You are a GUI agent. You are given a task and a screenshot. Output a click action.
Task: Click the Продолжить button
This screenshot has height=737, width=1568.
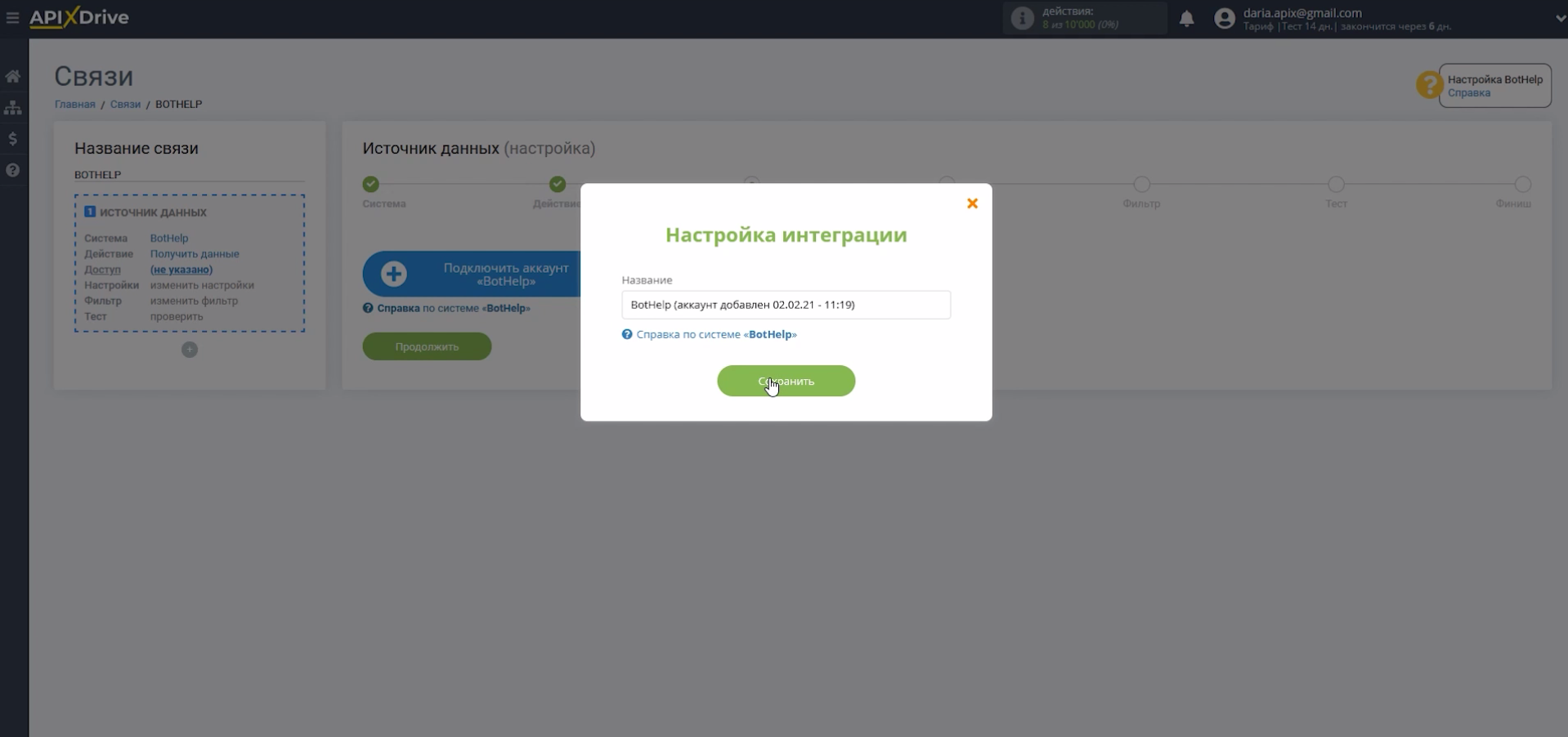(427, 346)
